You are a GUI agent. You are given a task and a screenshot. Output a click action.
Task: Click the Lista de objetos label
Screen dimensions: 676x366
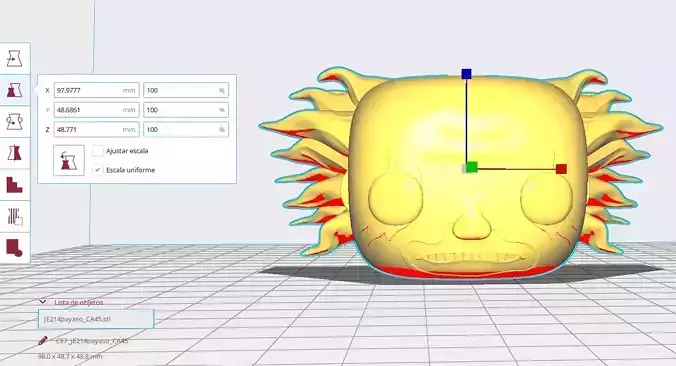(78, 302)
